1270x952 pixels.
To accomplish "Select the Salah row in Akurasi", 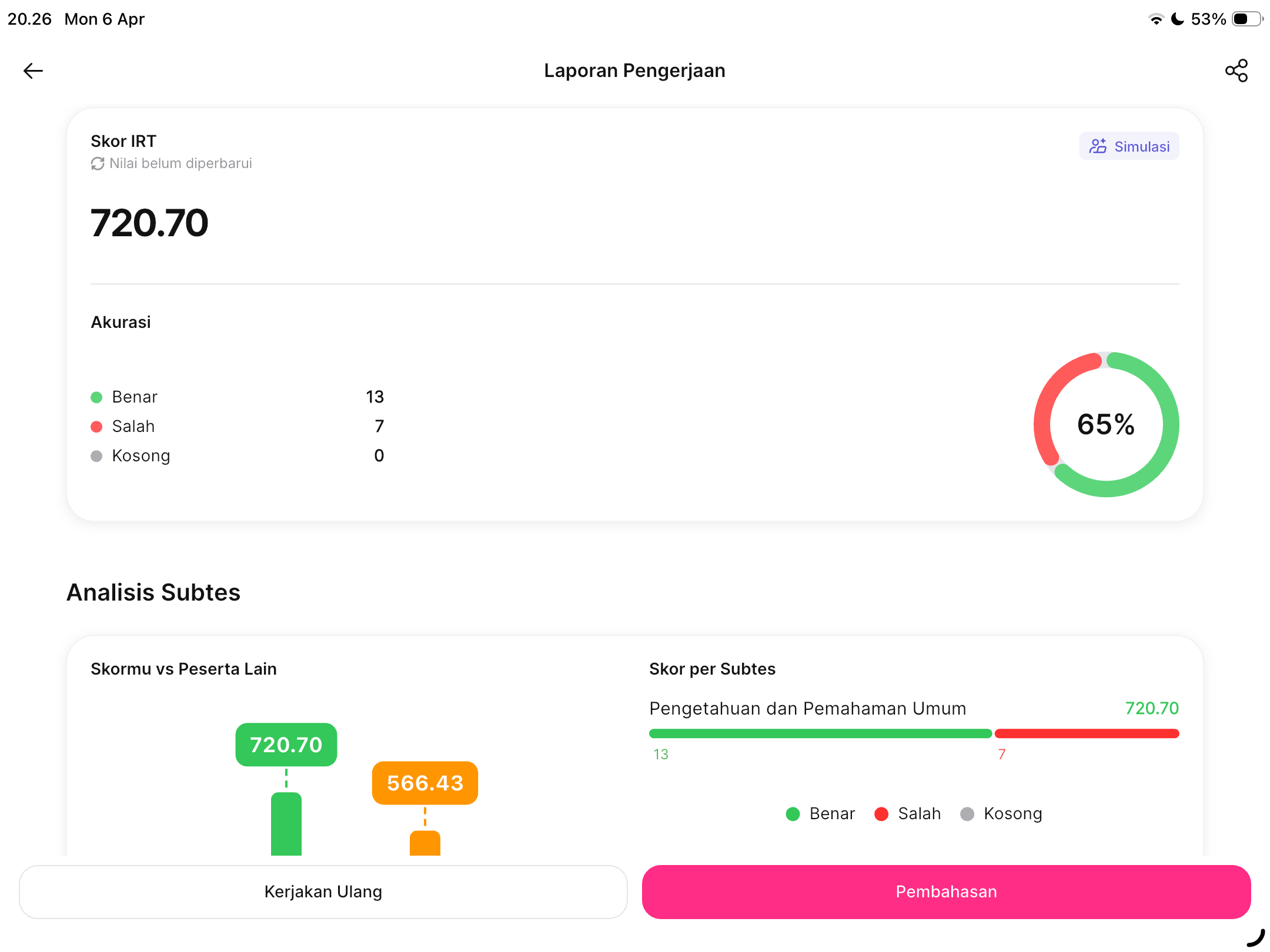I will pyautogui.click(x=237, y=426).
